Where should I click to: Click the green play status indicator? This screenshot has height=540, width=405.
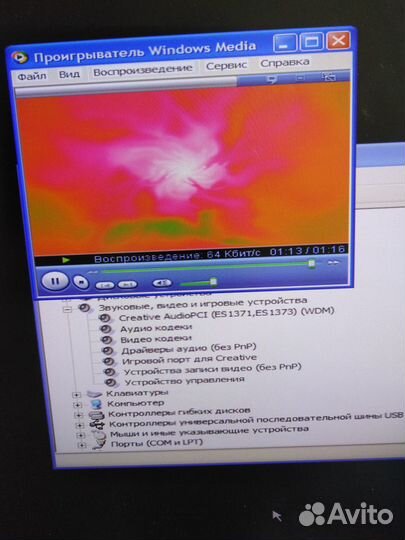pyautogui.click(x=66, y=260)
